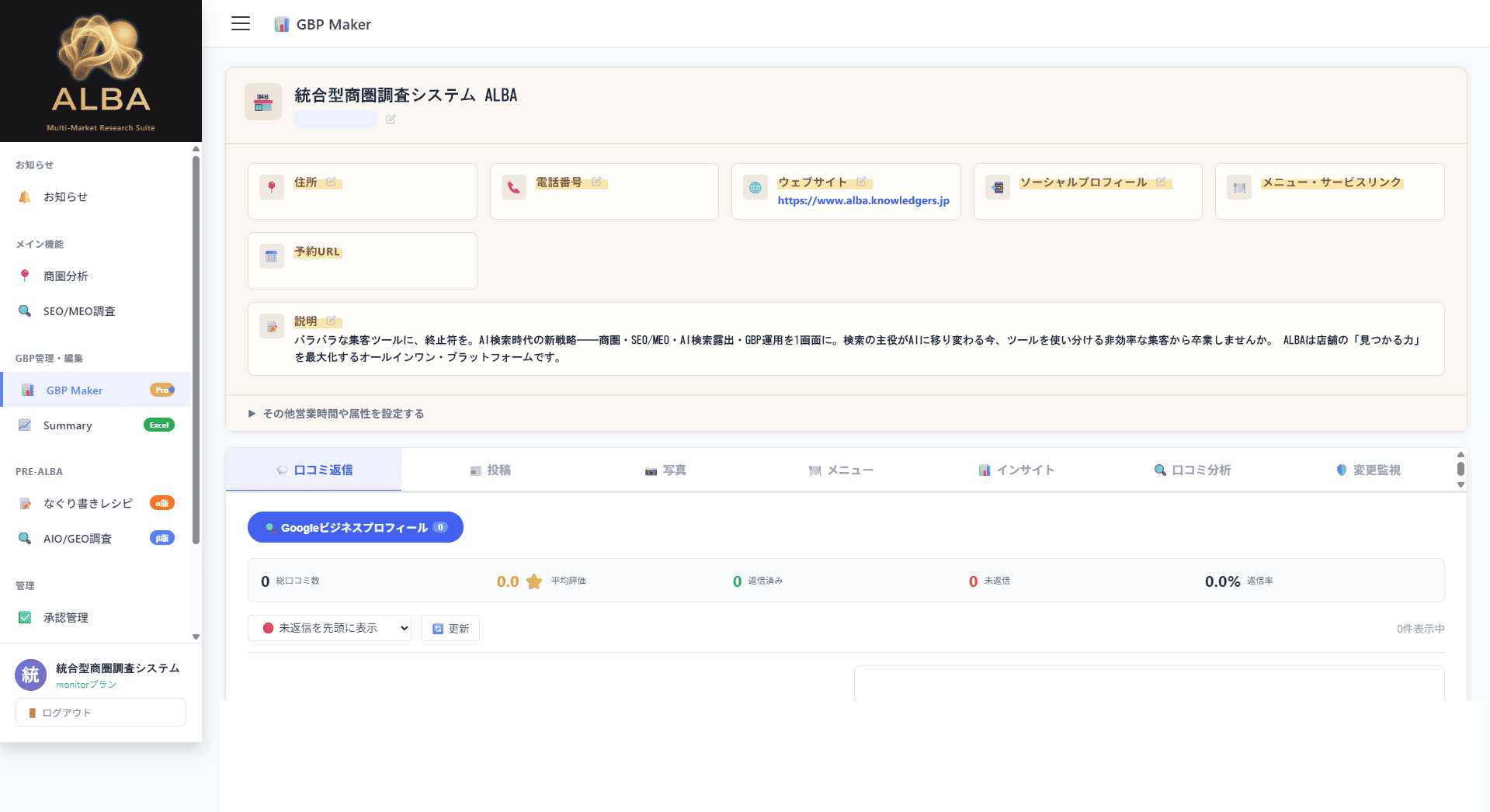
Task: Click the メニュー・サービスリンク icon
Action: coord(1239,187)
